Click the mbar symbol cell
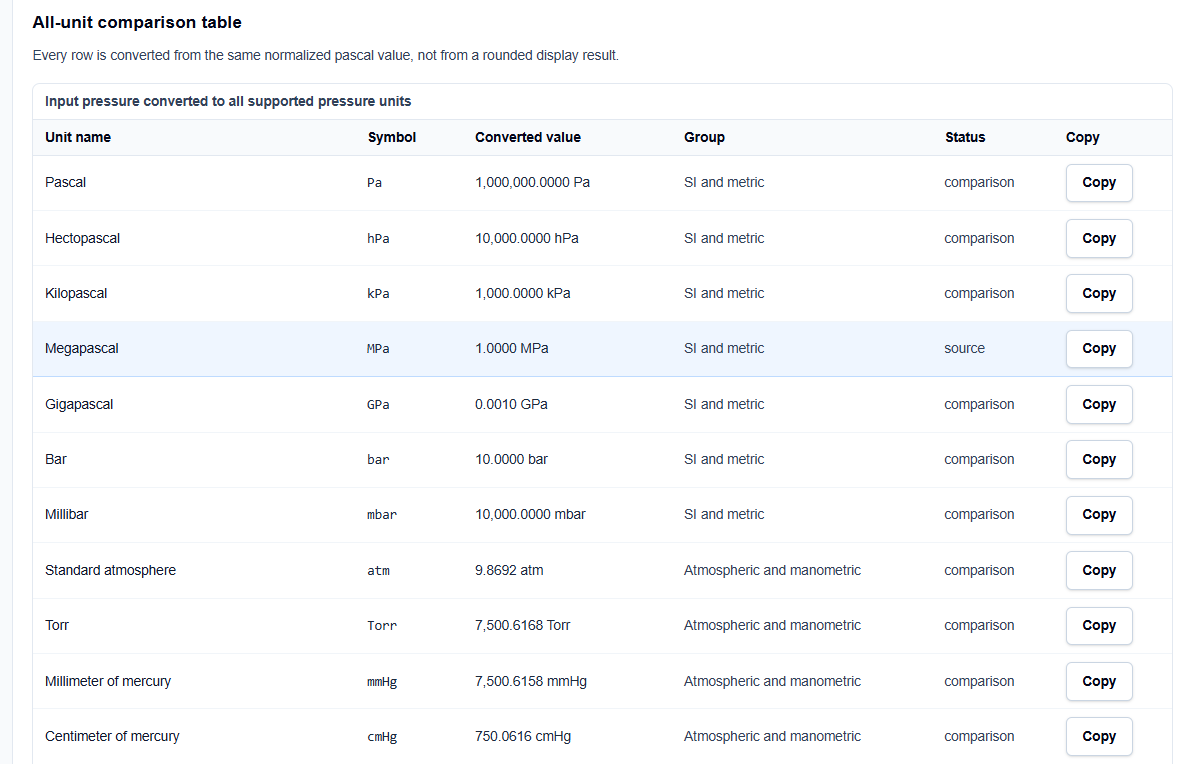1186x764 pixels. coord(382,515)
